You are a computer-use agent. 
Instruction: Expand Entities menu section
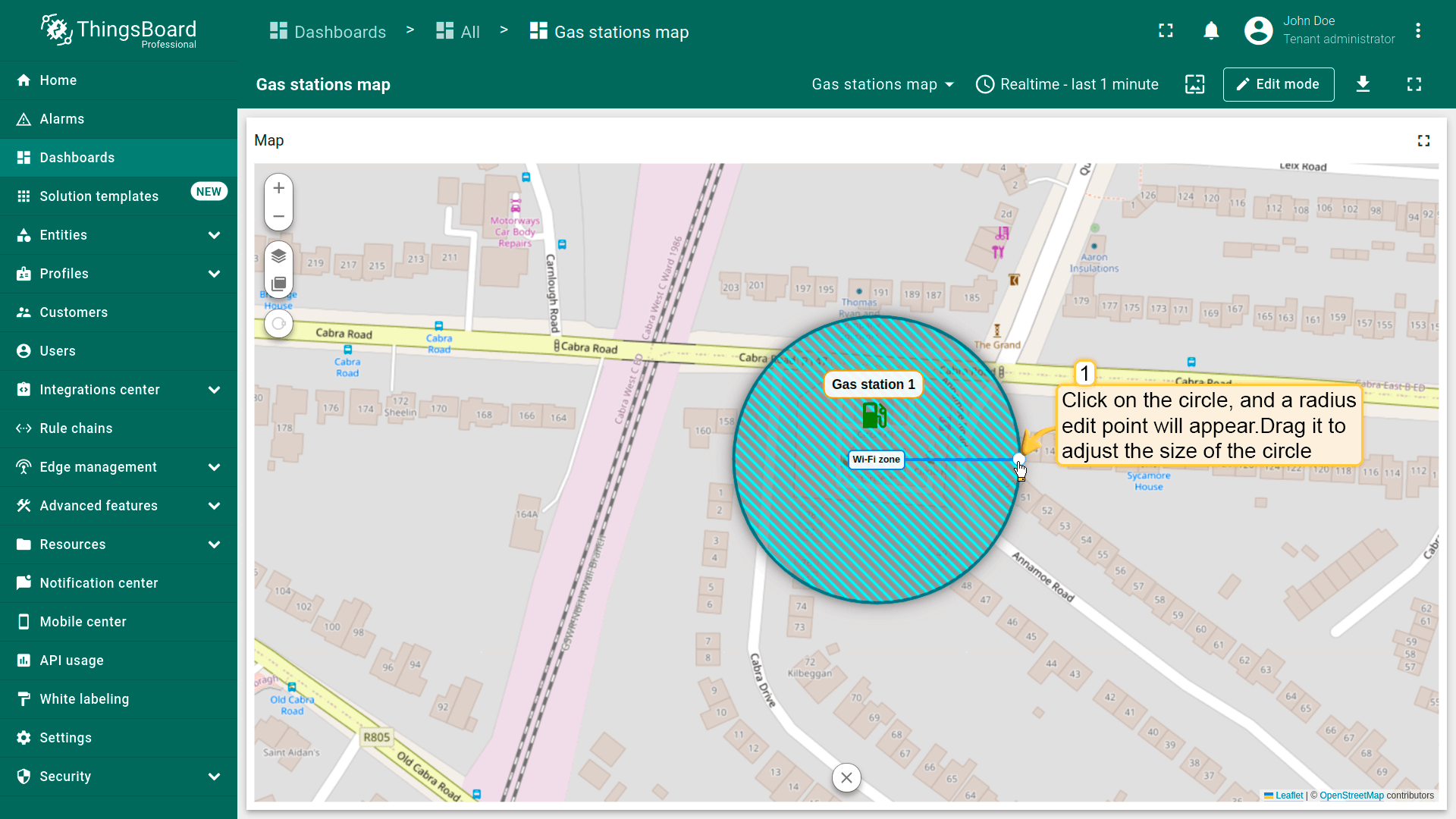click(214, 235)
